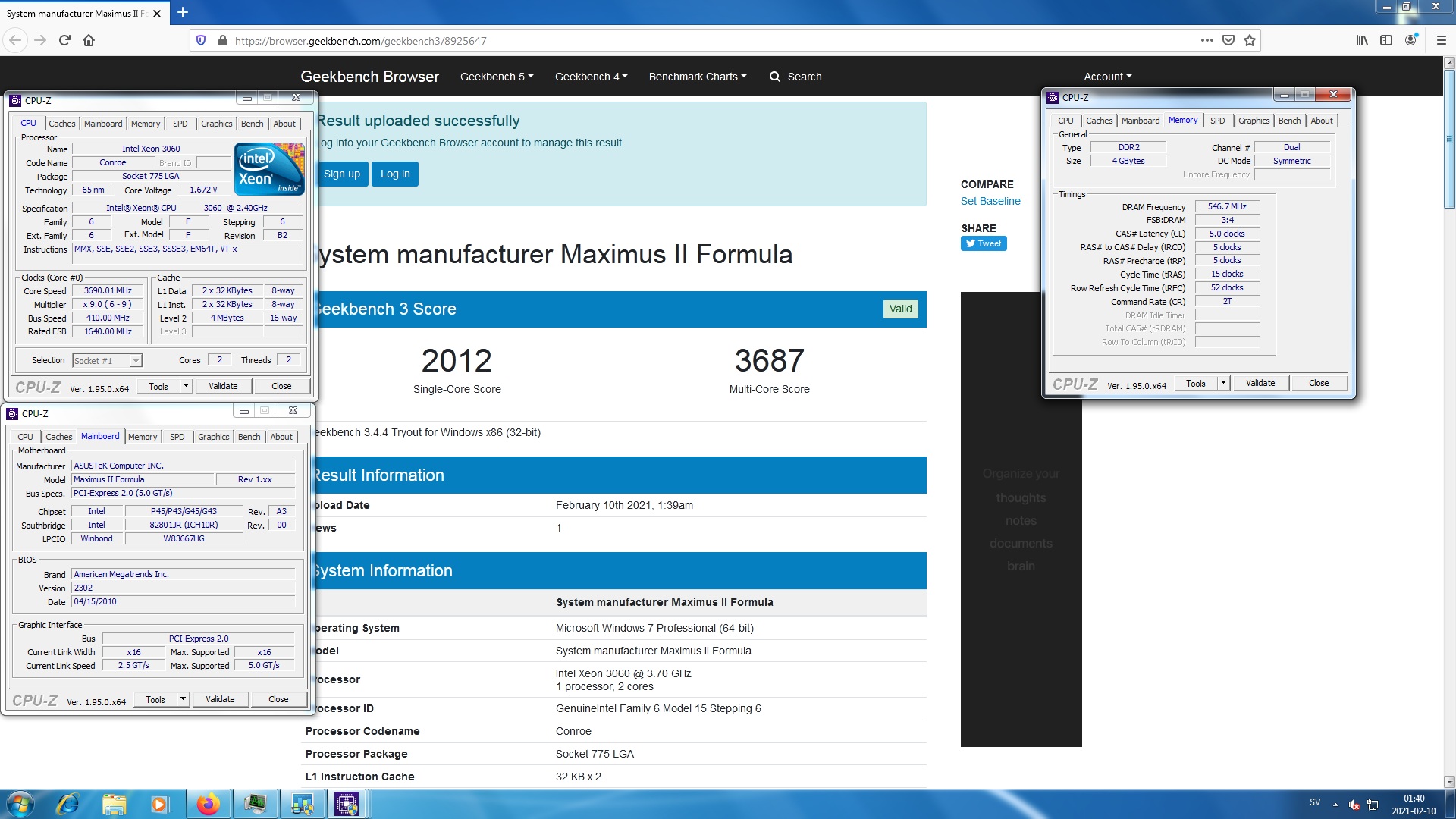Open Tools dropdown arrow in Memory window
Image resolution: width=1456 pixels, height=819 pixels.
coord(1223,383)
